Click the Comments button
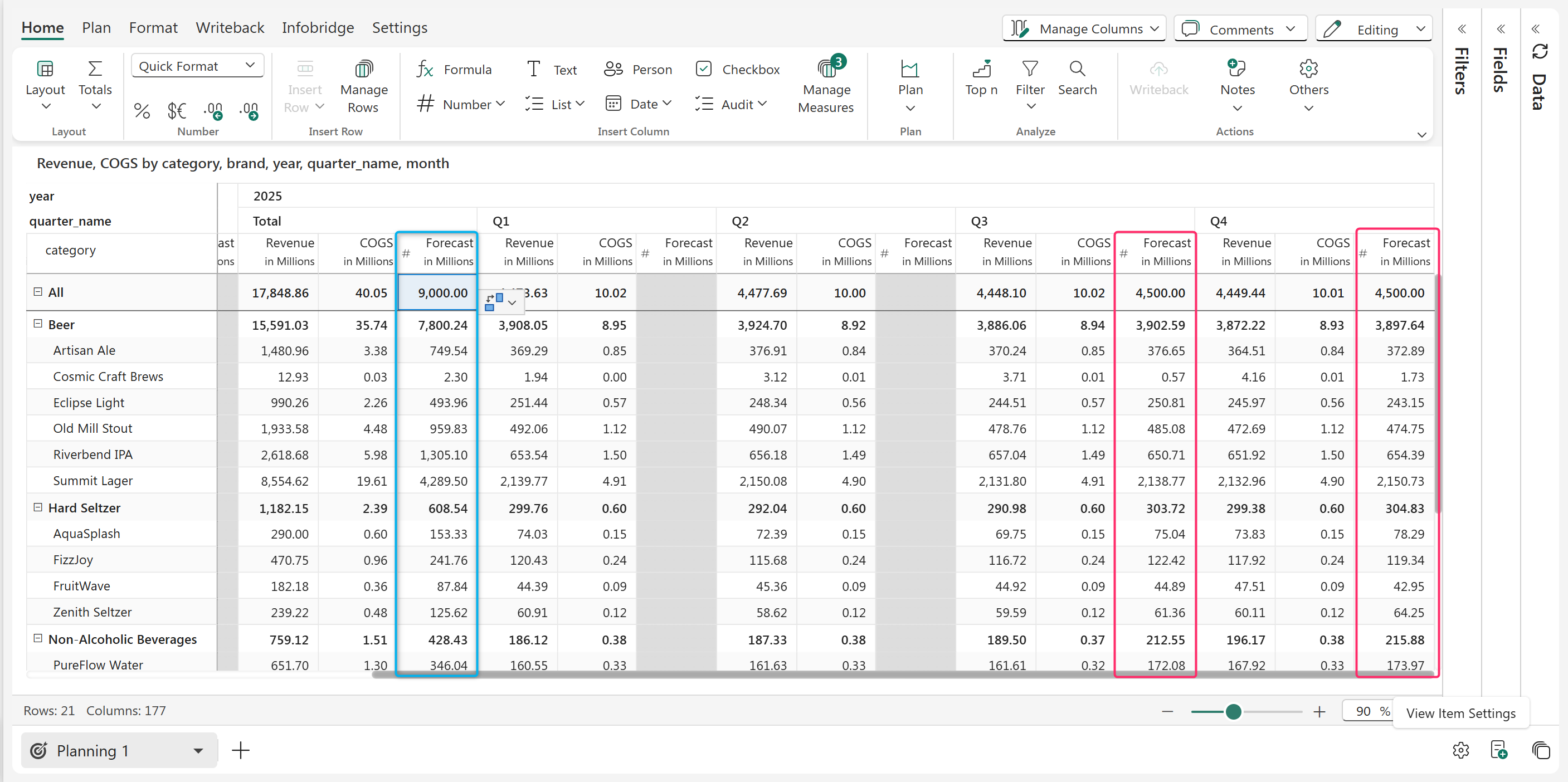Viewport: 1568px width, 782px height. point(1239,29)
